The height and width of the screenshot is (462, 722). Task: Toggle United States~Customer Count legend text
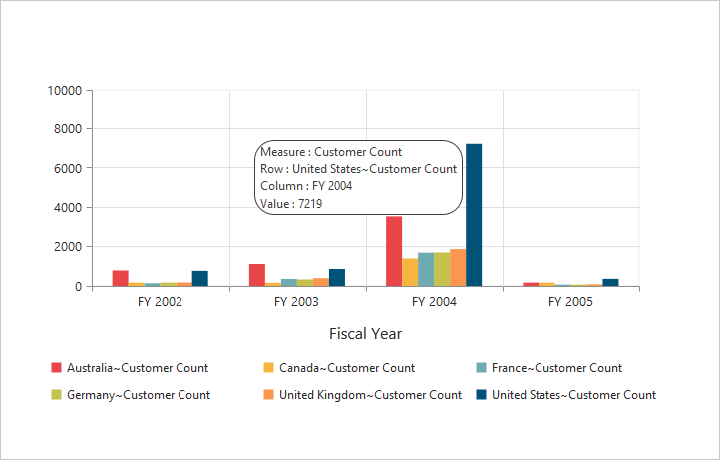pos(574,395)
